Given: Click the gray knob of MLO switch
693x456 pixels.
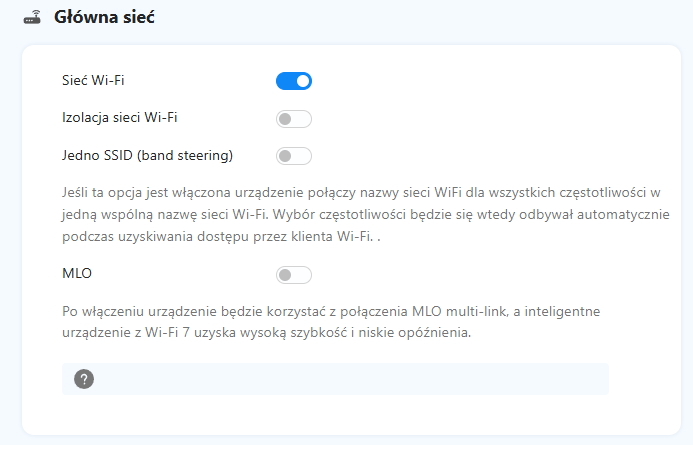Looking at the screenshot, I should [x=285, y=275].
